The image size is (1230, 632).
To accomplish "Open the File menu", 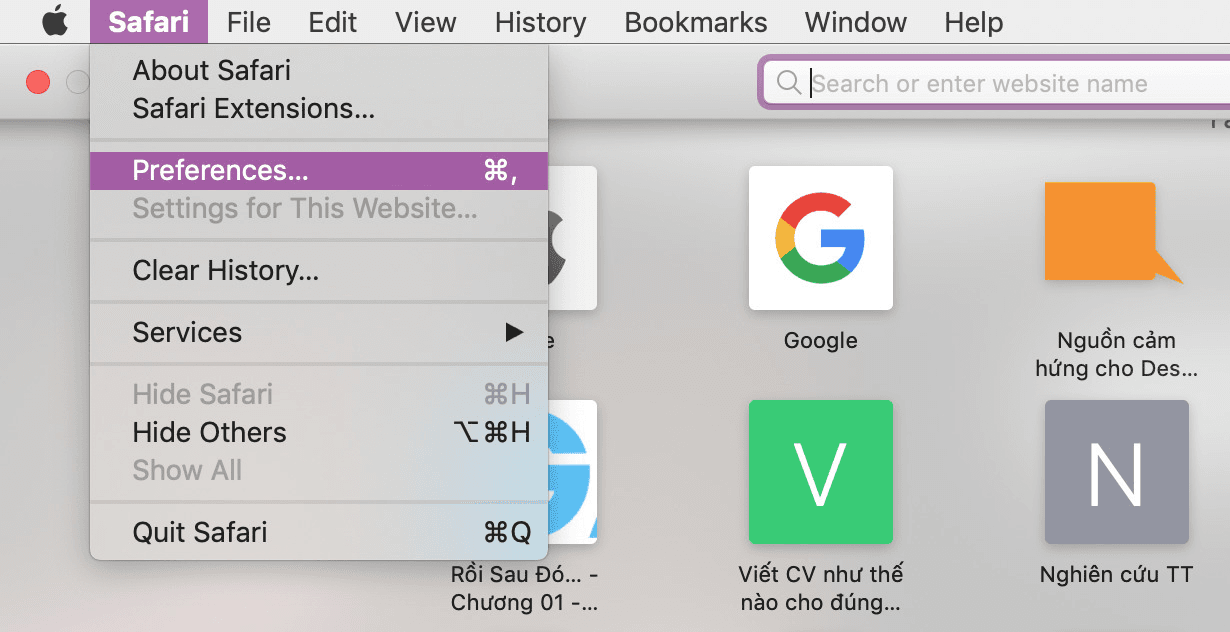I will click(249, 21).
